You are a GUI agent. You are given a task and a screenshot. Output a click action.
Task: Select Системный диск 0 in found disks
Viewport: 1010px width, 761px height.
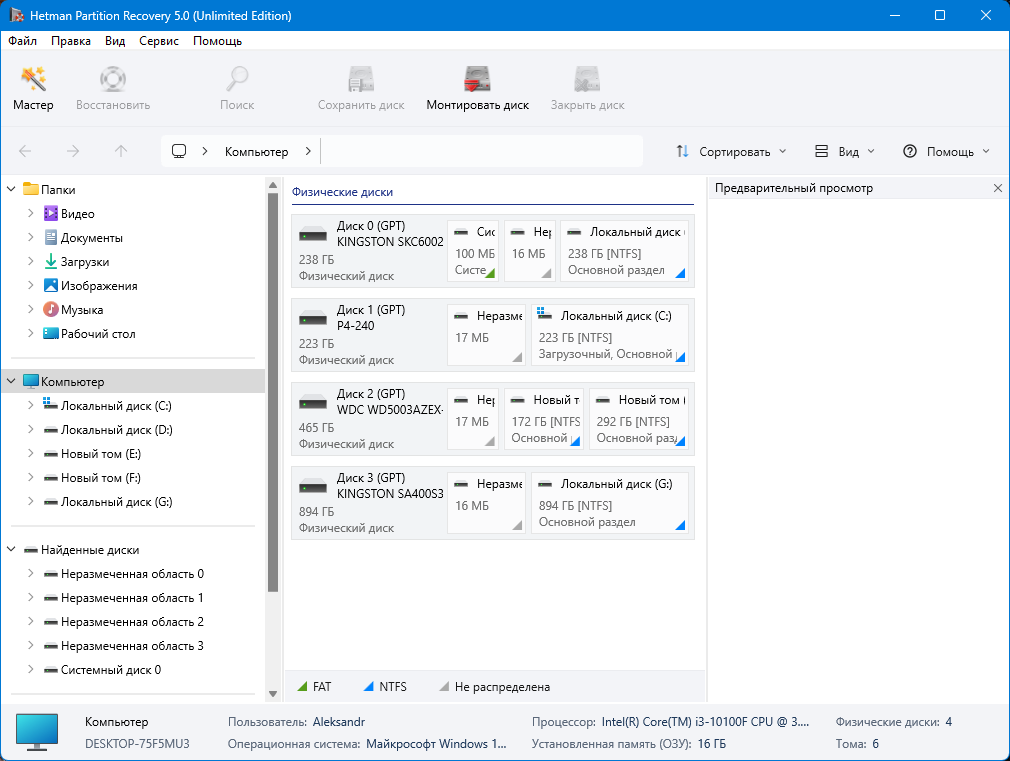pyautogui.click(x=110, y=670)
